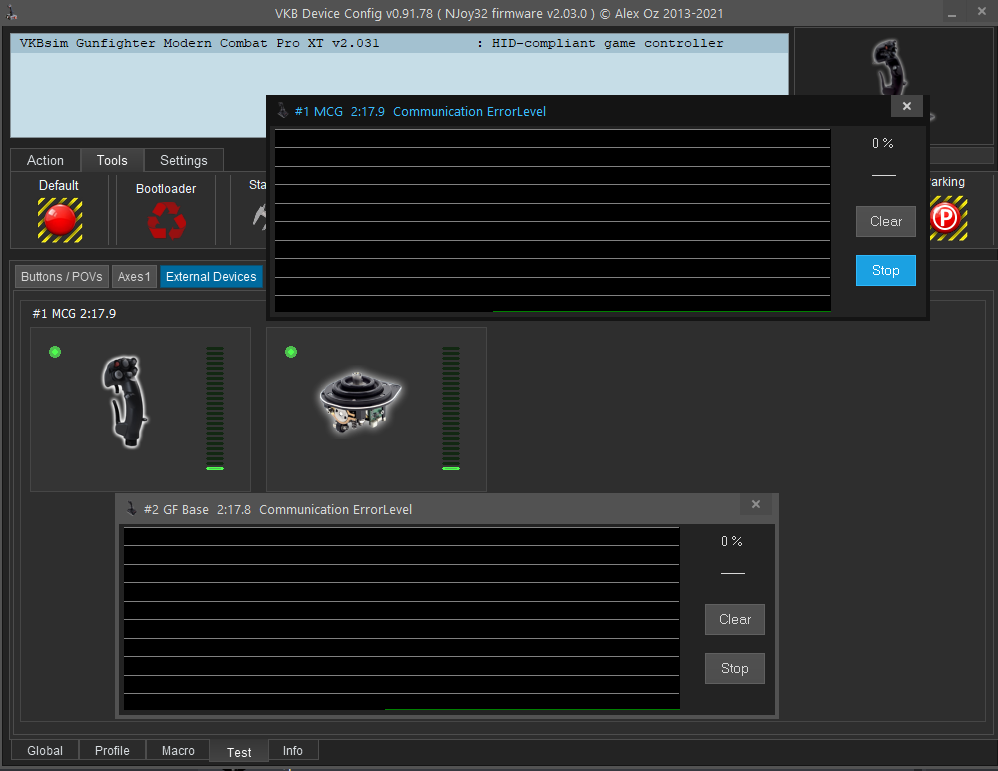The height and width of the screenshot is (771, 998).
Task: Select the External Devices tab
Action: (x=211, y=277)
